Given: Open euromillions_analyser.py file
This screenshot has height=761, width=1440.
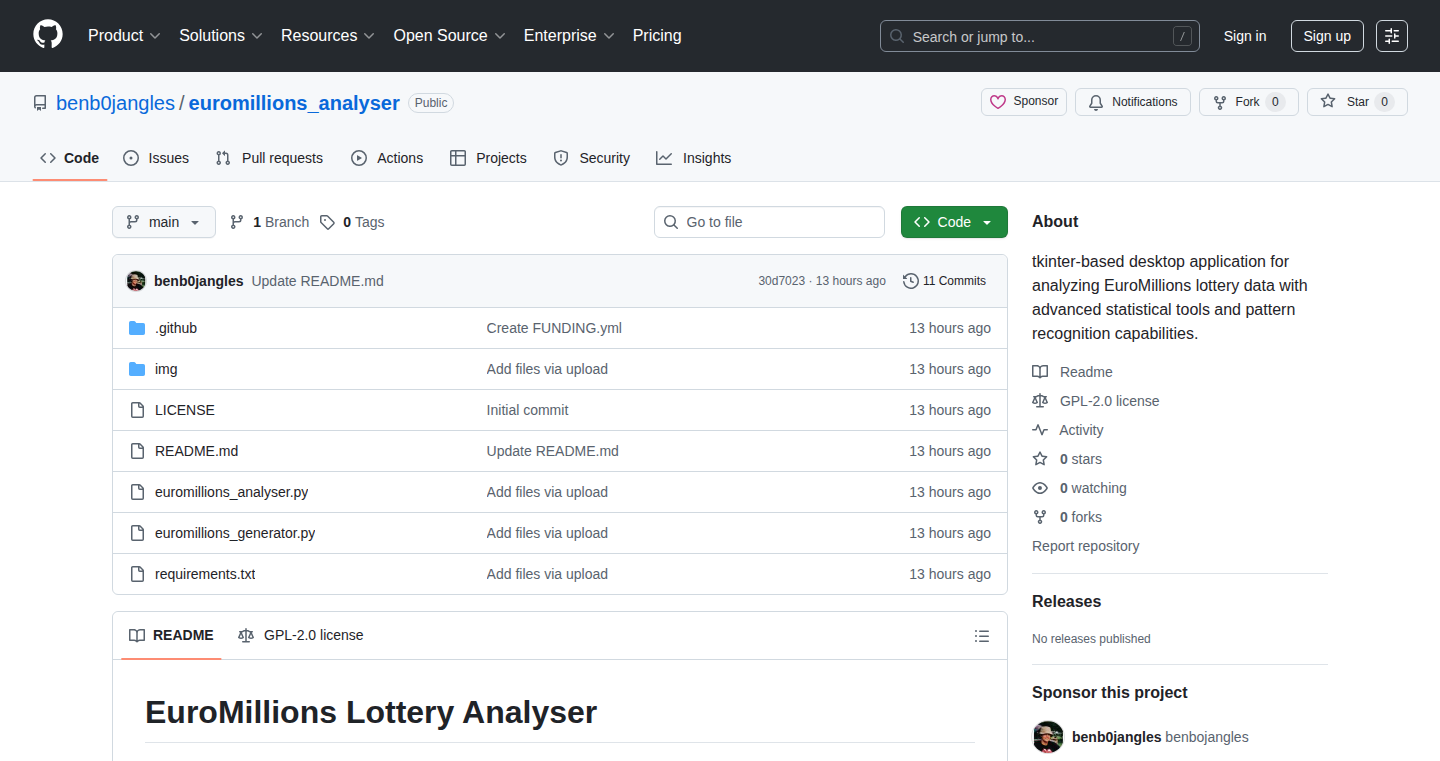Looking at the screenshot, I should [231, 492].
